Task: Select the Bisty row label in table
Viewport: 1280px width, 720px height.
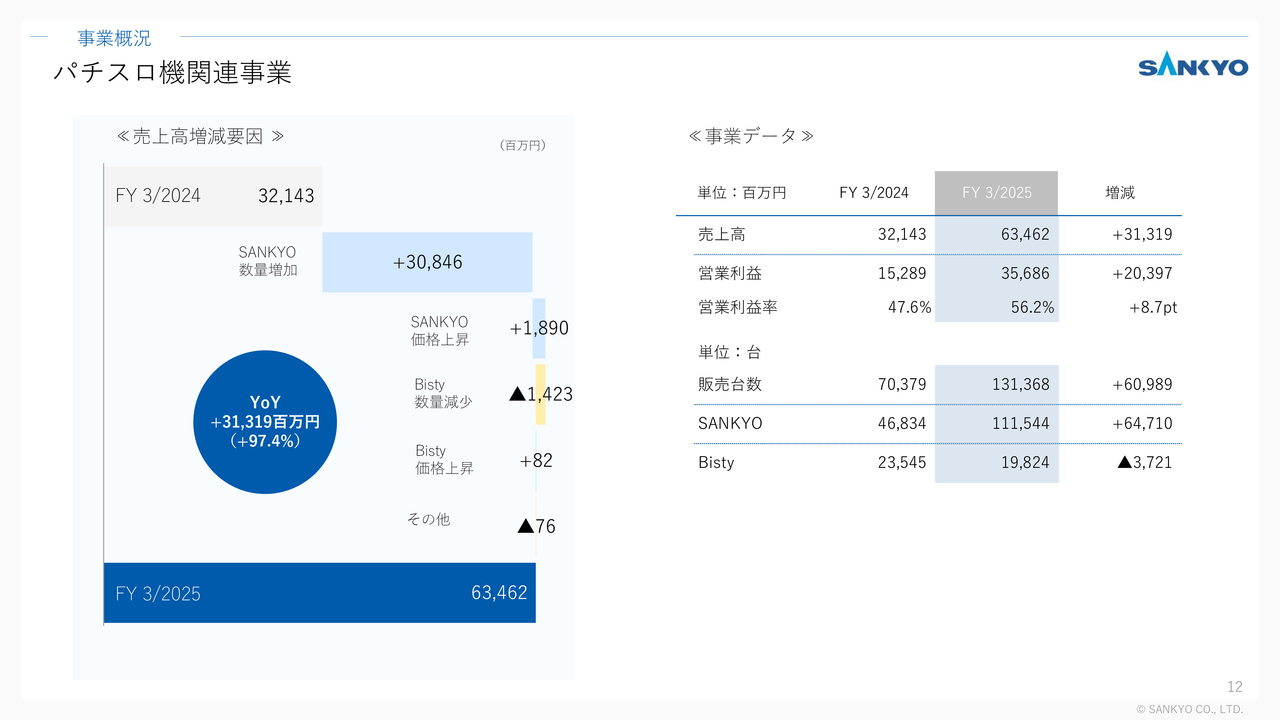Action: point(716,463)
